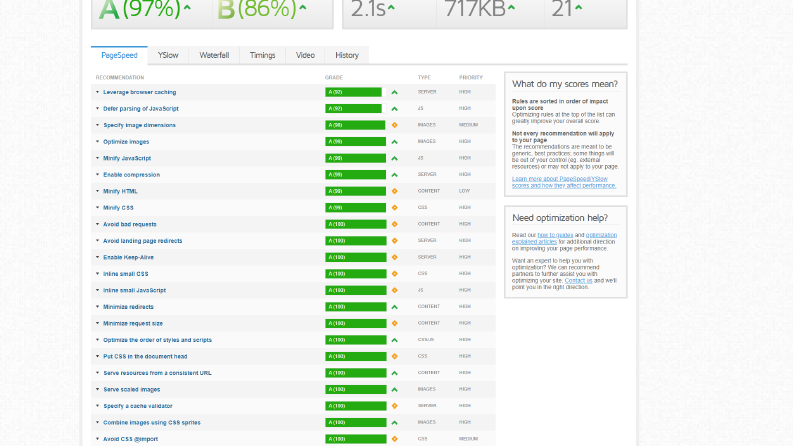Open the Waterfall tab
Viewport: 793px width, 446px height.
pyautogui.click(x=214, y=56)
